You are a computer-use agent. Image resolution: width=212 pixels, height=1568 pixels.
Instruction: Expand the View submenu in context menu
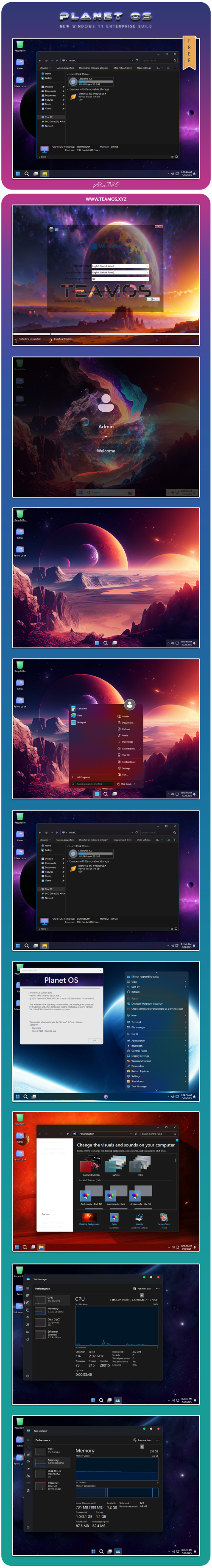[156, 981]
